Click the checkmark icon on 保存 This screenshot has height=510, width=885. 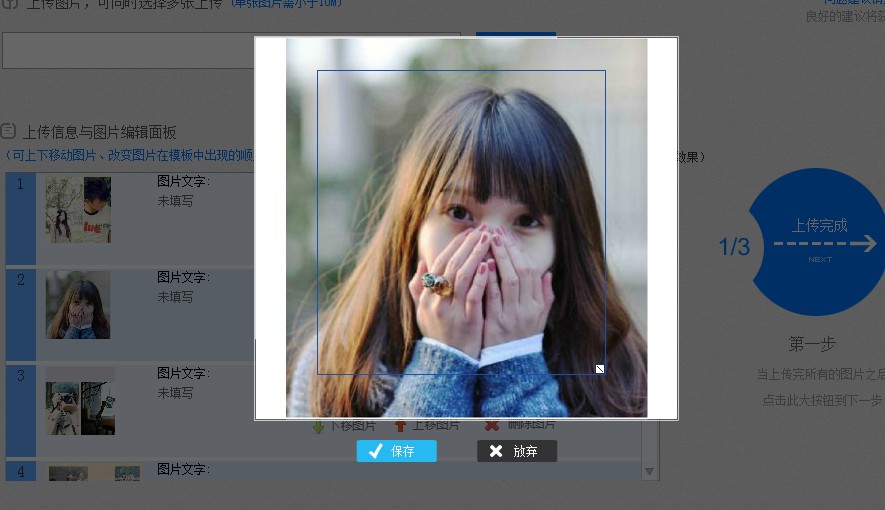click(x=375, y=451)
